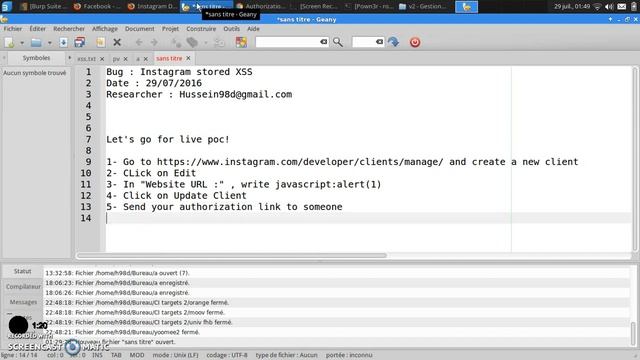This screenshot has width=640, height=360.
Task: Click into the go-to-line number field
Action: [x=364, y=42]
